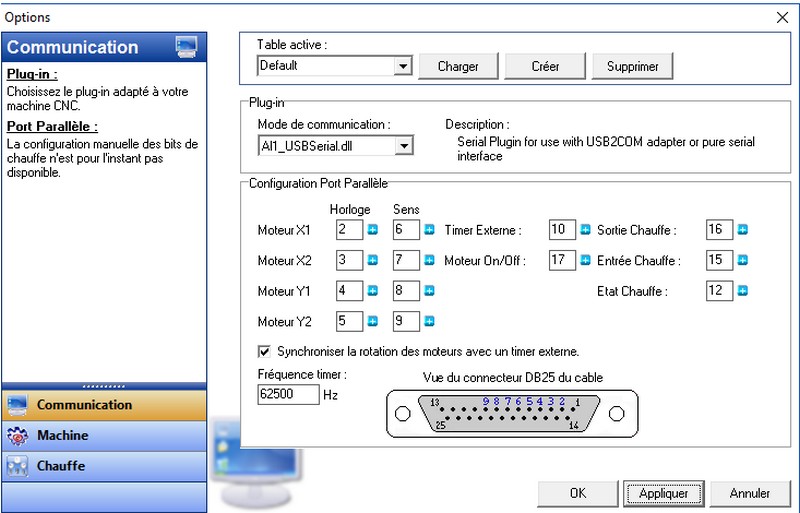This screenshot has width=800, height=513.
Task: Switch to the Machine section
Action: pos(104,436)
